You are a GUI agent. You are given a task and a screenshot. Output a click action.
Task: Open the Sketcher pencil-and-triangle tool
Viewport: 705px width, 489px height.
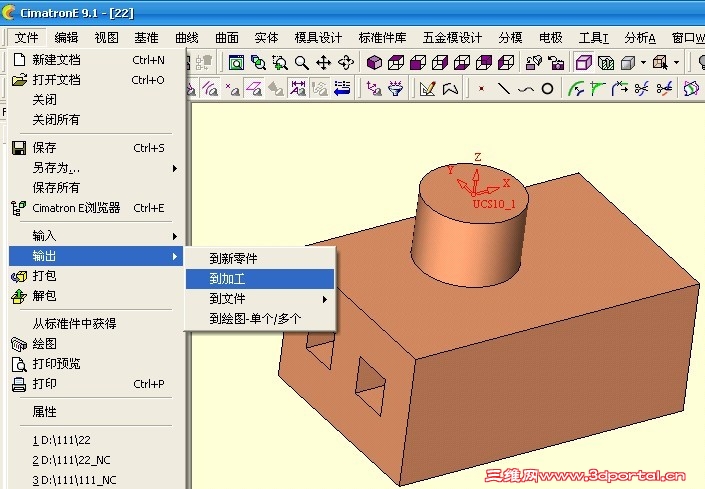(x=428, y=88)
